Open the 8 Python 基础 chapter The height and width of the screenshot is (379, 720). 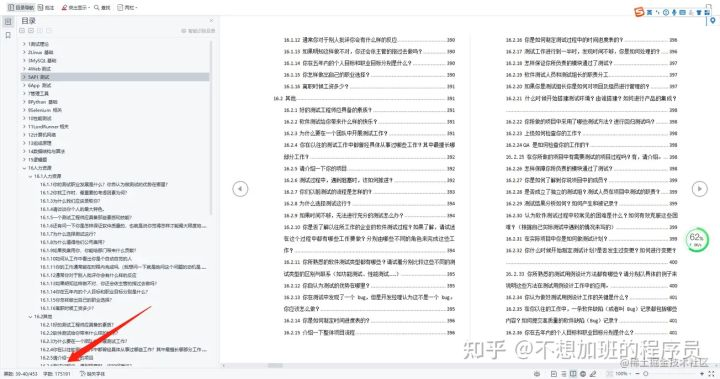(x=43, y=102)
